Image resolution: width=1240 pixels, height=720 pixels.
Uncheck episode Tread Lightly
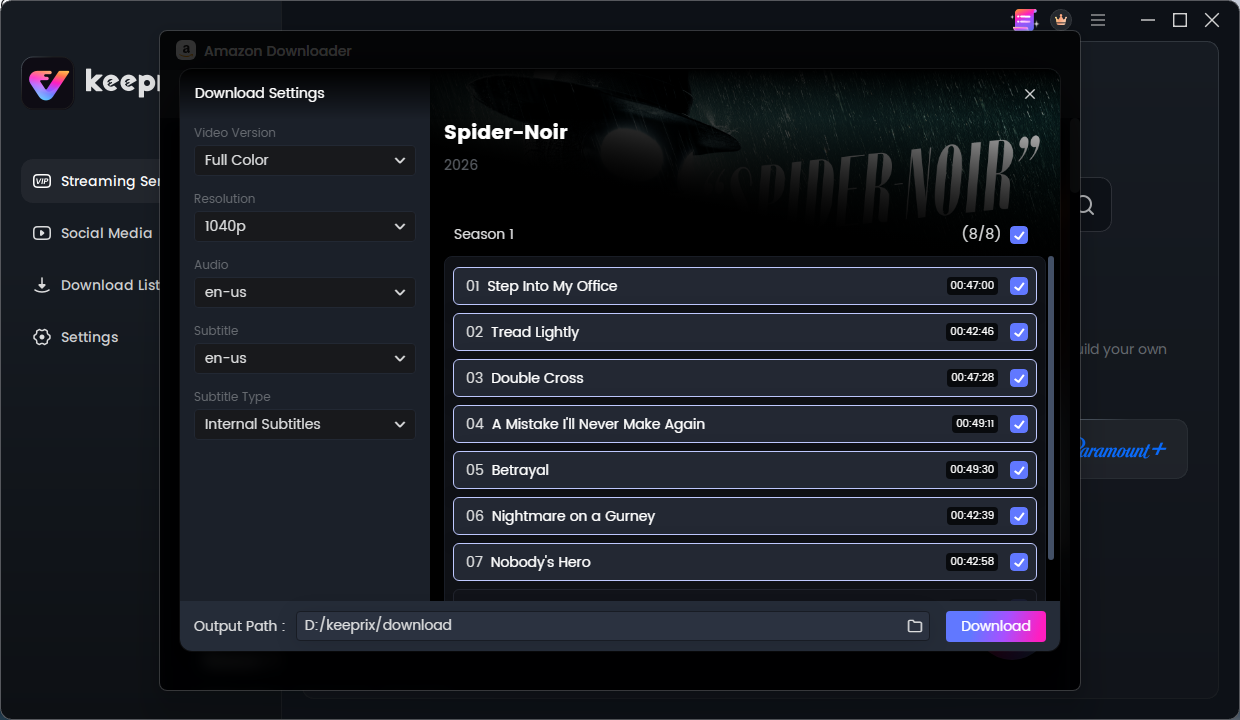pos(1019,332)
